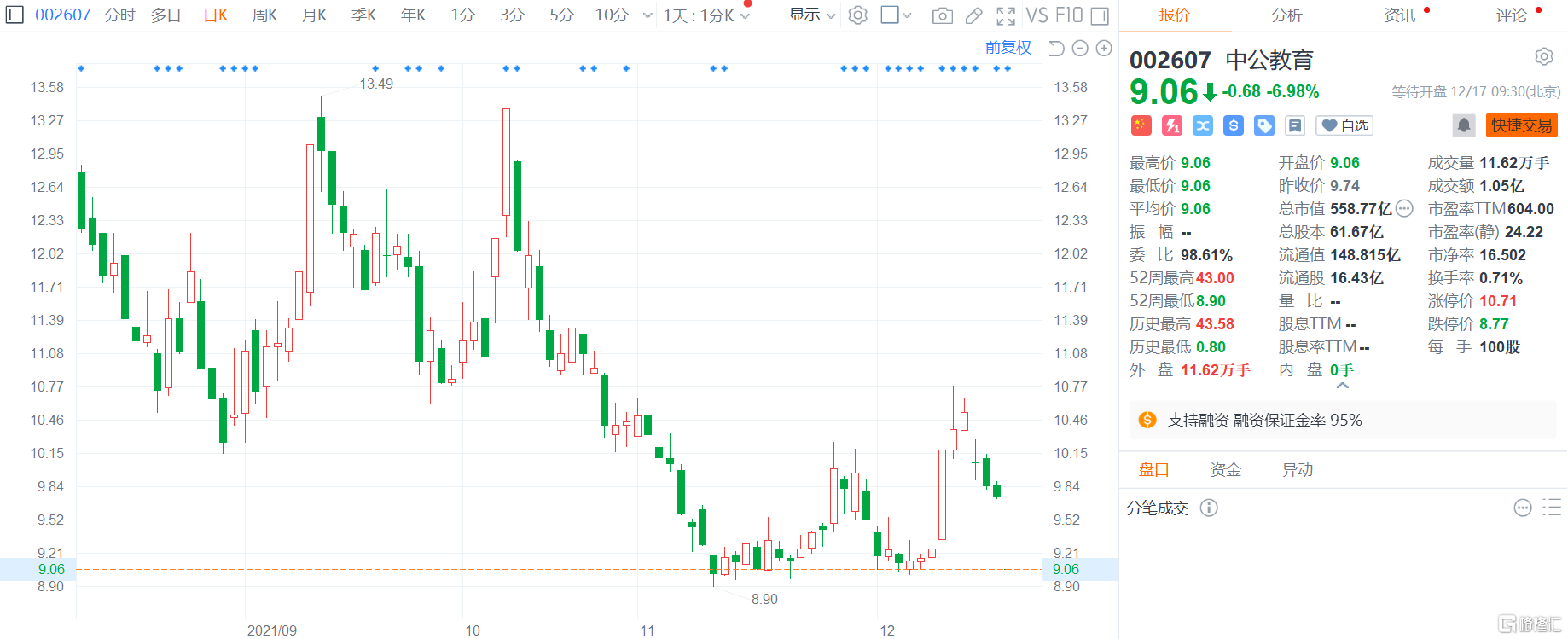Open VS stock comparison

coord(1037,15)
